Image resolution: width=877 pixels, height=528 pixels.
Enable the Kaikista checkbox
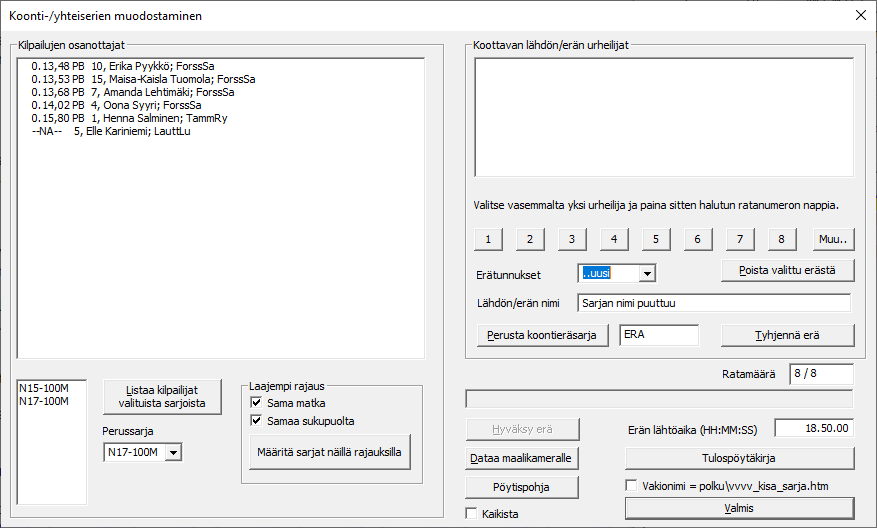tap(472, 514)
